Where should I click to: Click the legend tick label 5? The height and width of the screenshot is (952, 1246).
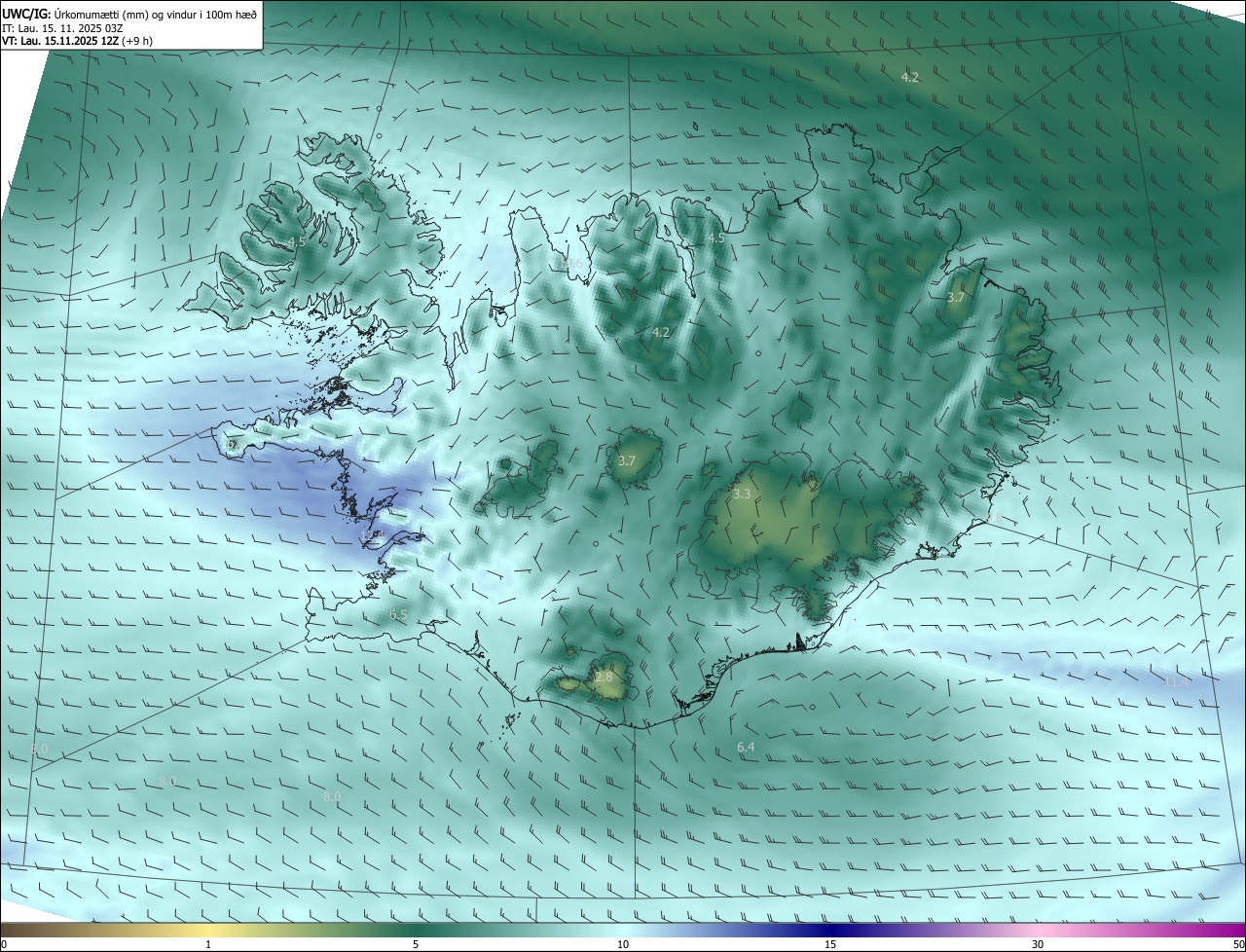(416, 944)
